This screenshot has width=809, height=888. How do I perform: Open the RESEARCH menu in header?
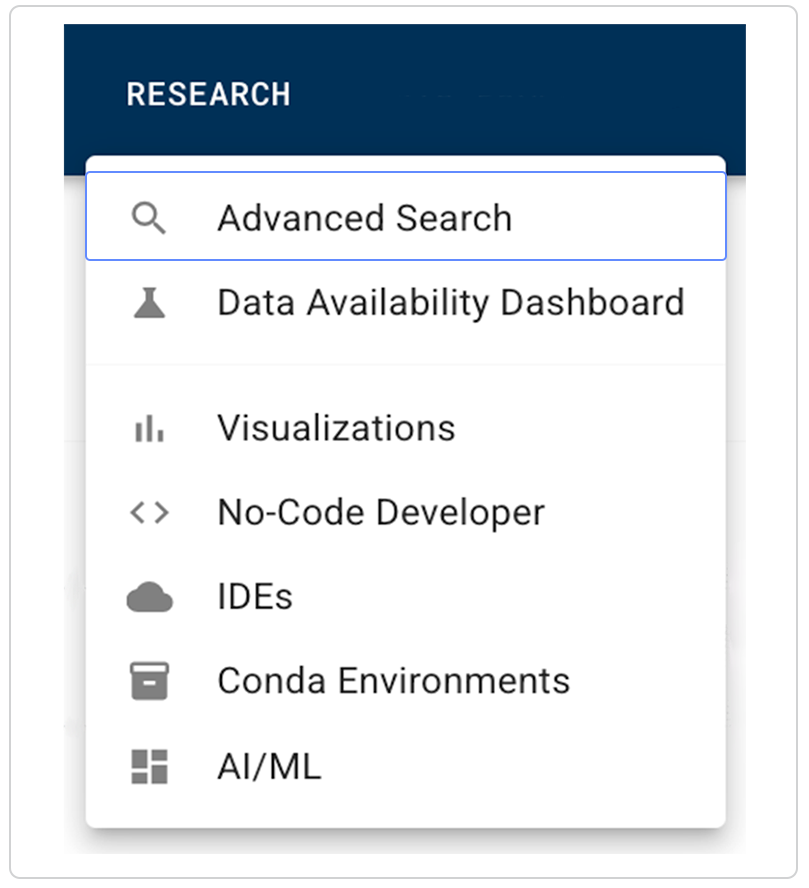tap(208, 95)
